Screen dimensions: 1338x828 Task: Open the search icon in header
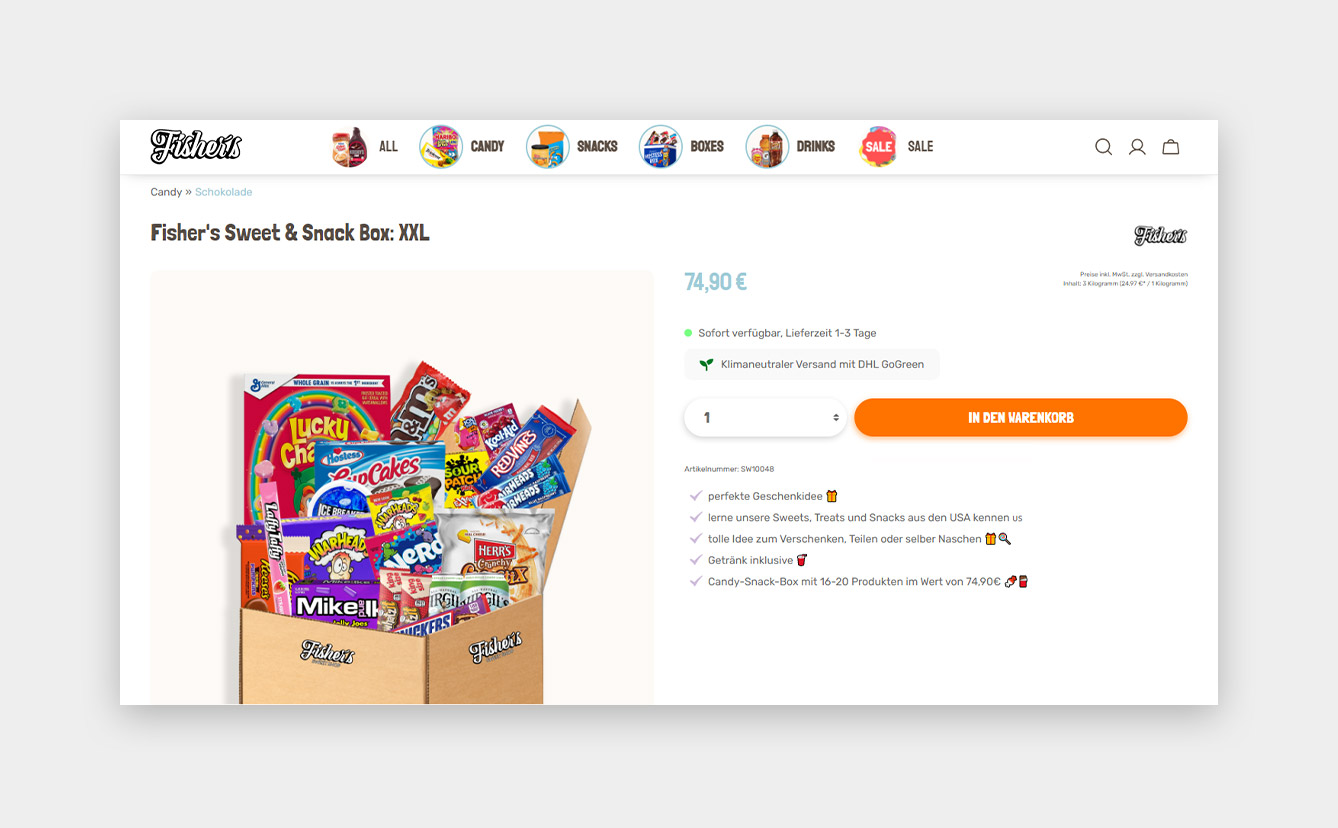(1103, 147)
